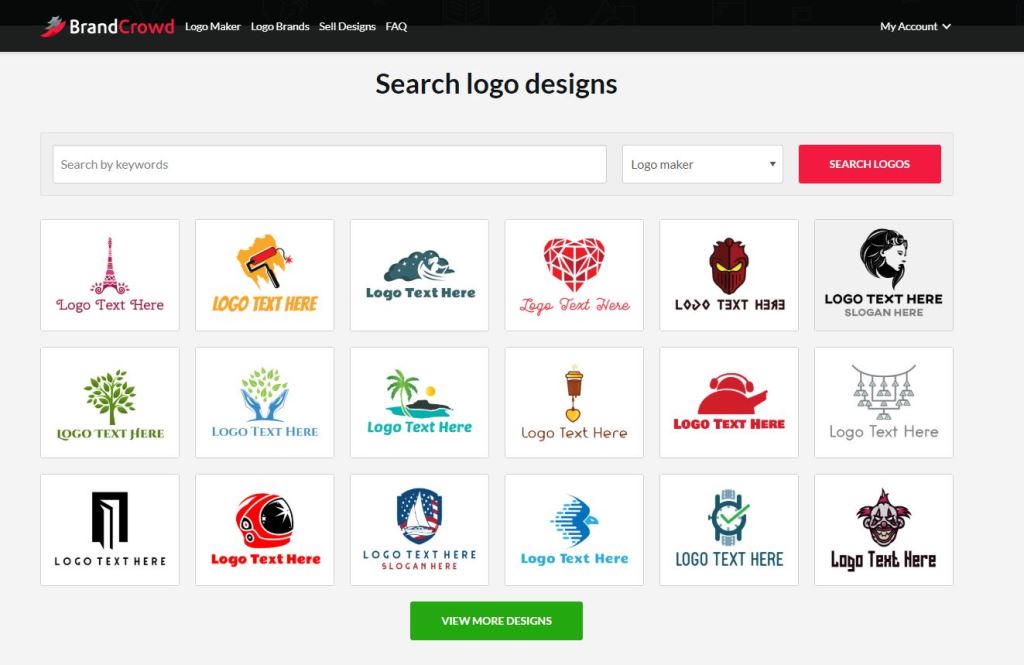Select the blue digital bird logo

tap(574, 530)
